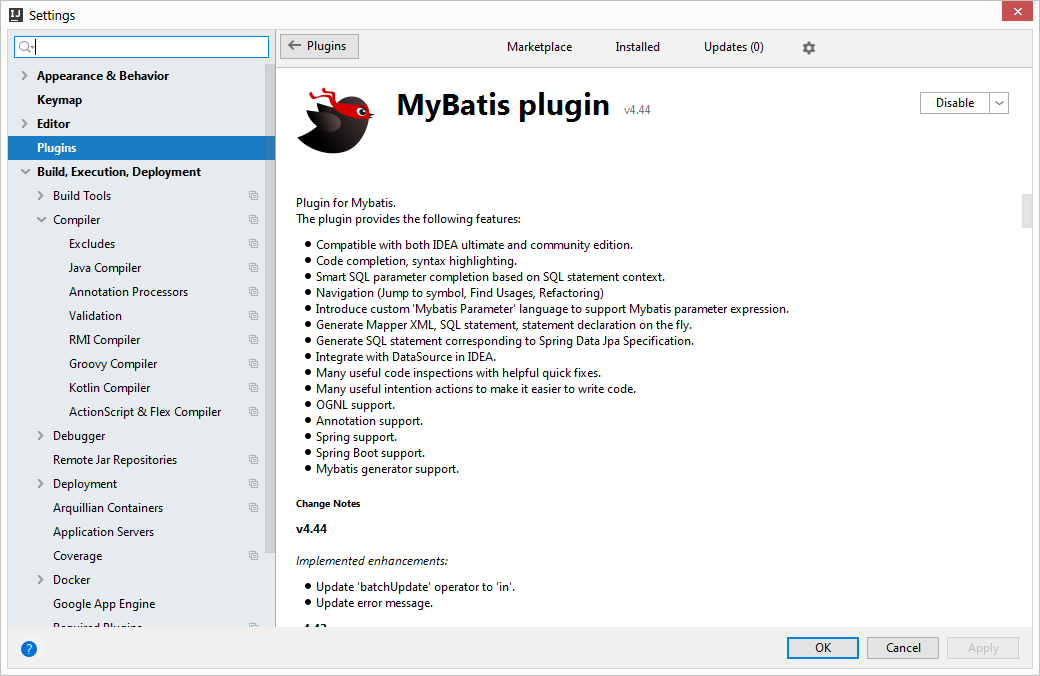Click project-level icon beside Java Compiler
Viewport: 1040px width, 676px height.
(253, 267)
